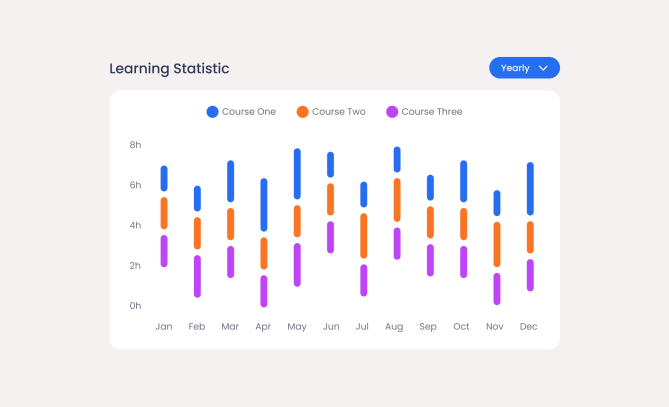Screen dimensions: 669x407
Task: Select the purple bar for February
Action: tap(198, 276)
